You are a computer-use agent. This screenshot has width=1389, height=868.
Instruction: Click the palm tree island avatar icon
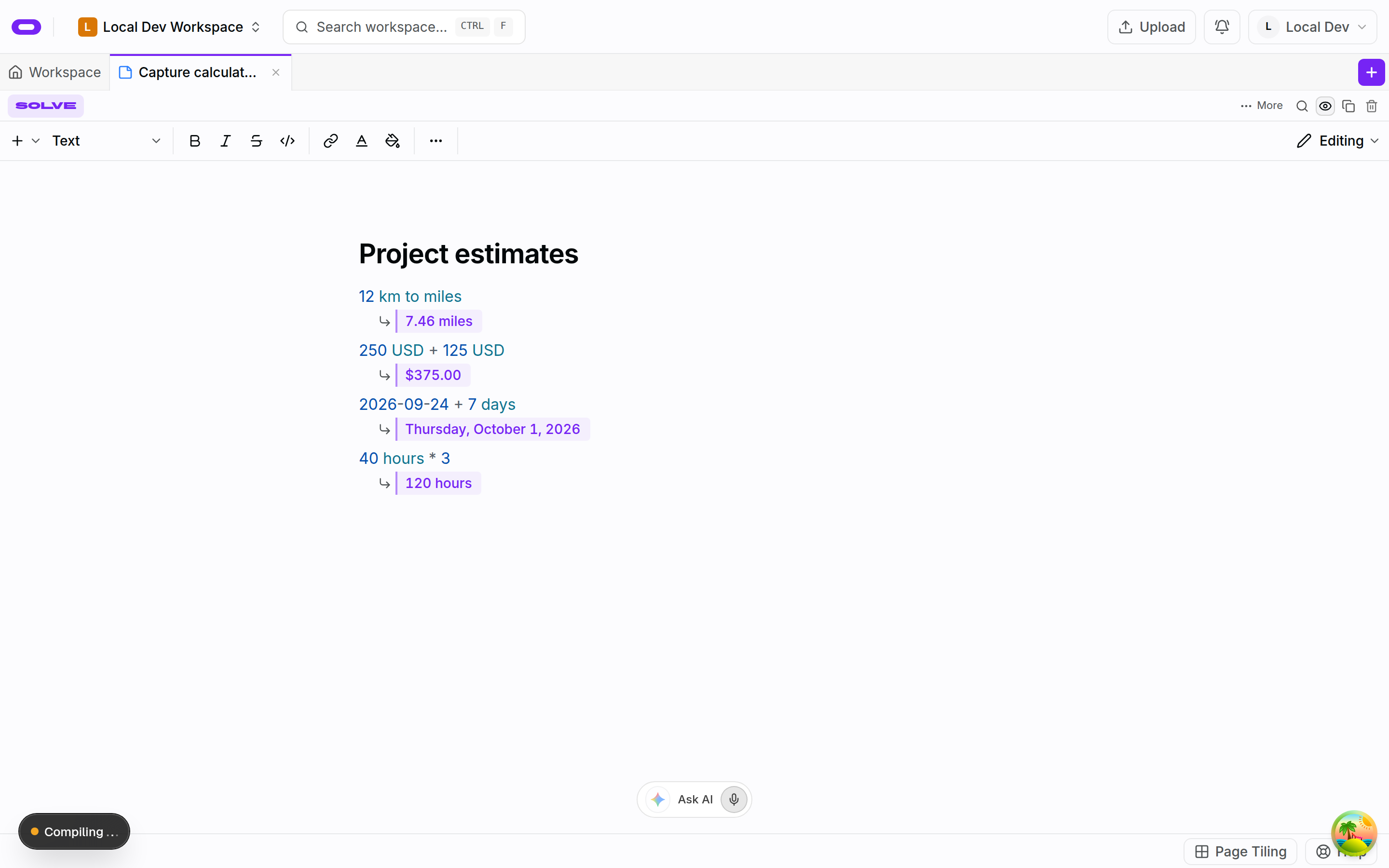coord(1354,833)
